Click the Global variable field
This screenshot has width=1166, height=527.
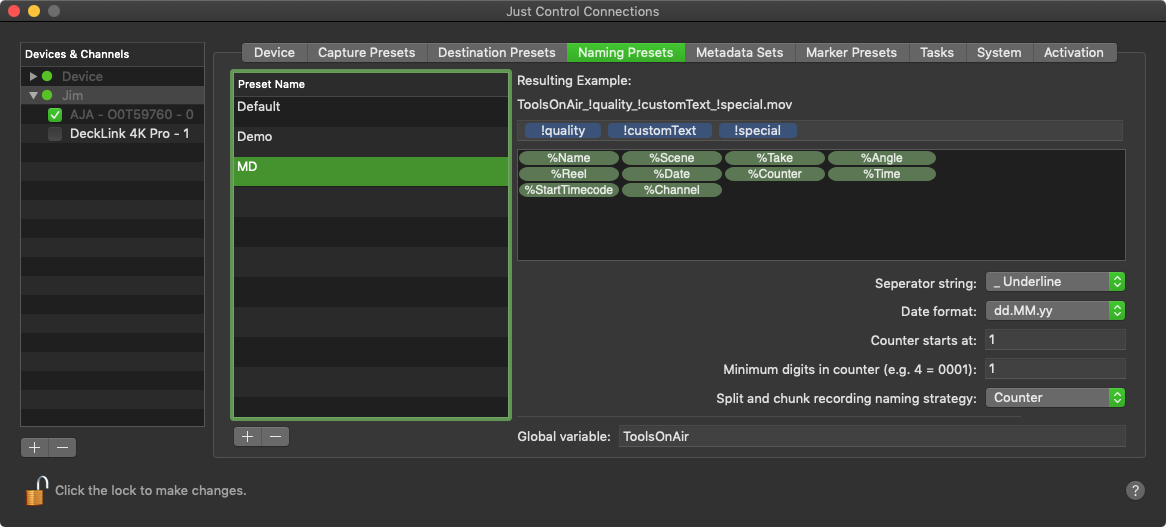pos(872,436)
